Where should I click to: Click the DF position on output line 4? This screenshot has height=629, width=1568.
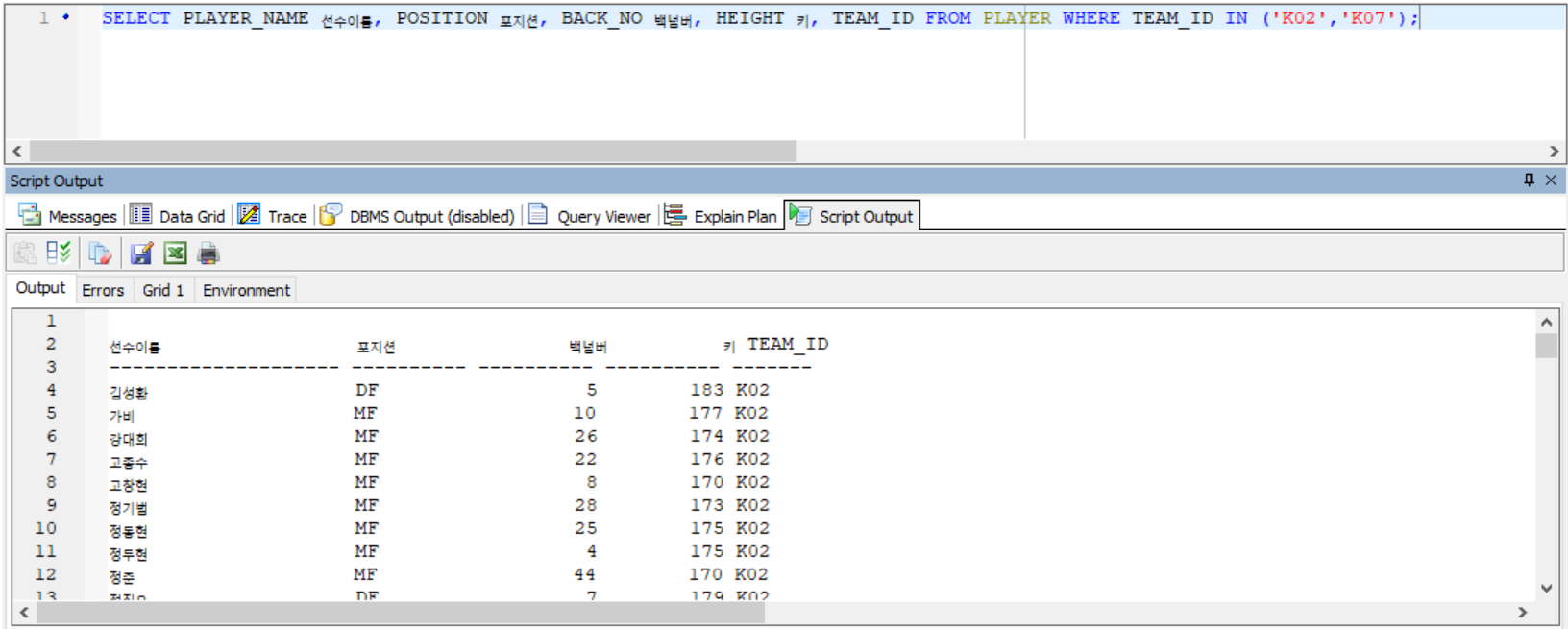[367, 390]
